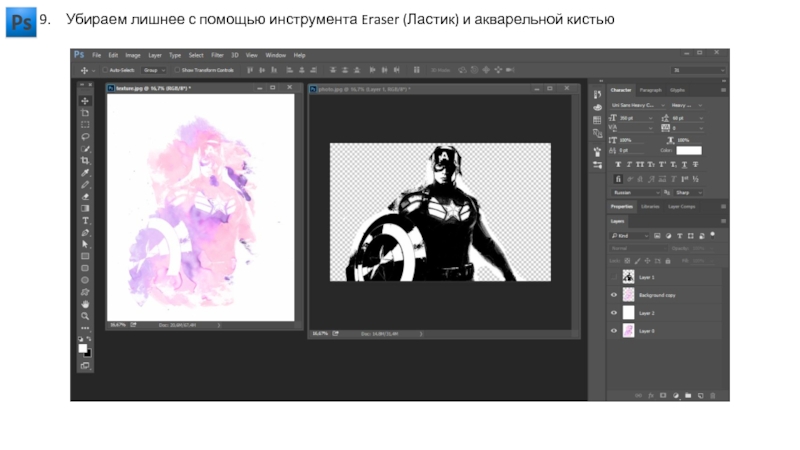
Task: Open the font size dropdown
Action: [x=636, y=118]
